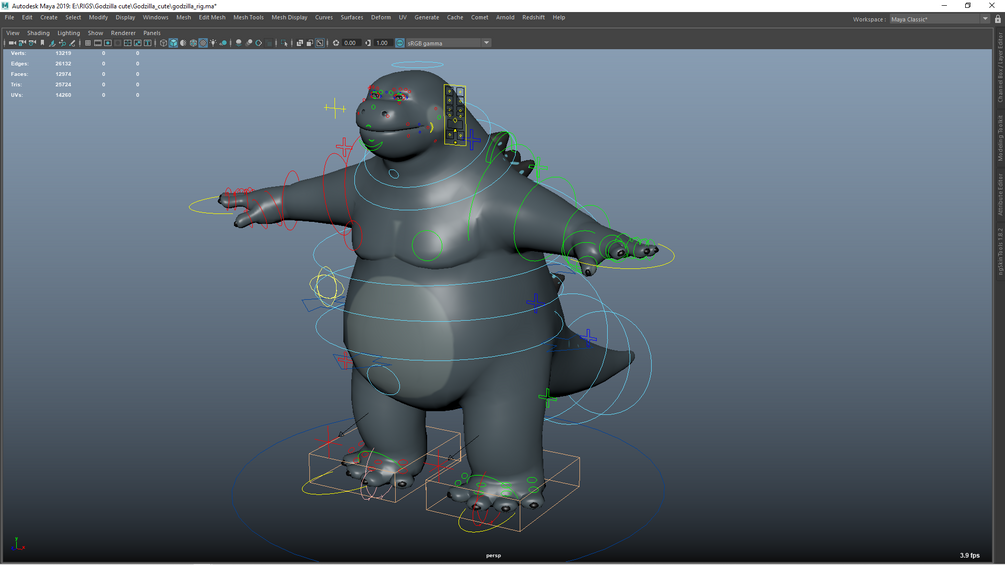The image size is (1005, 565).
Task: Click Use Default Material icon
Action: pyautogui.click(x=183, y=43)
